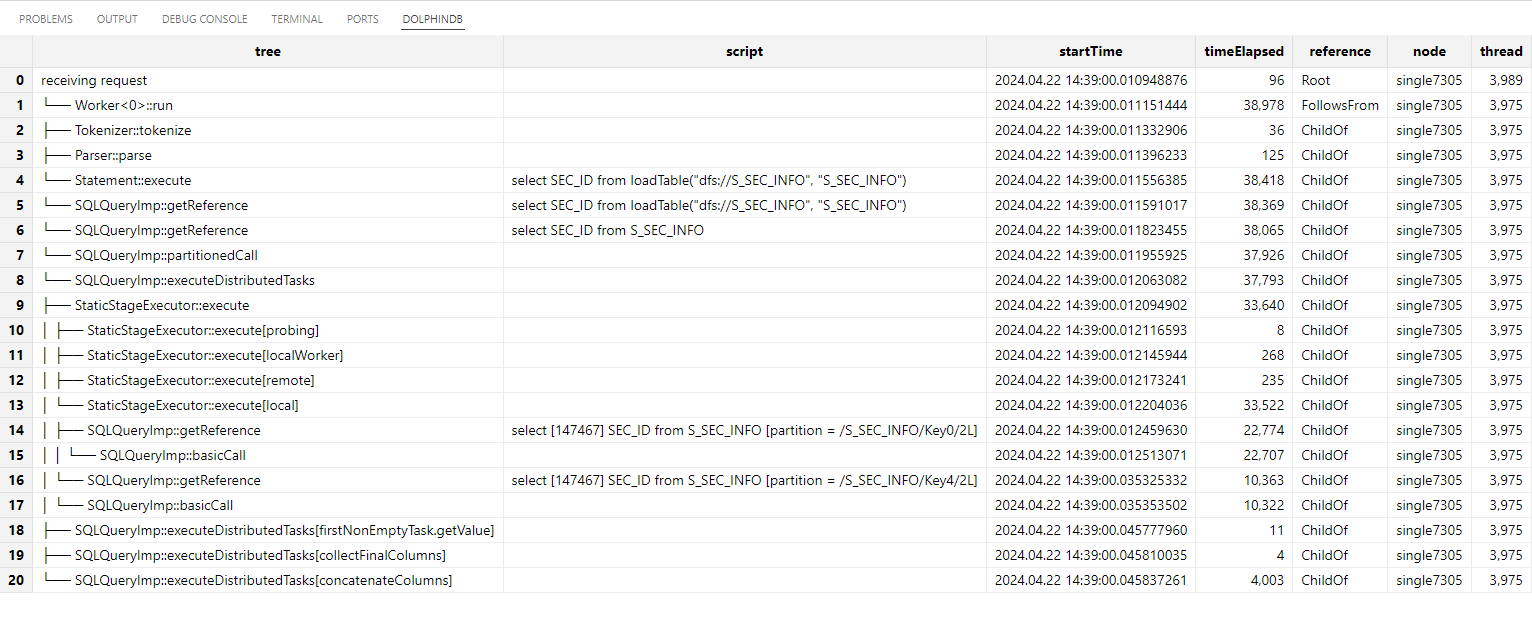Image resolution: width=1532 pixels, height=618 pixels.
Task: Select the DEBUG CONSOLE tab
Action: point(204,19)
